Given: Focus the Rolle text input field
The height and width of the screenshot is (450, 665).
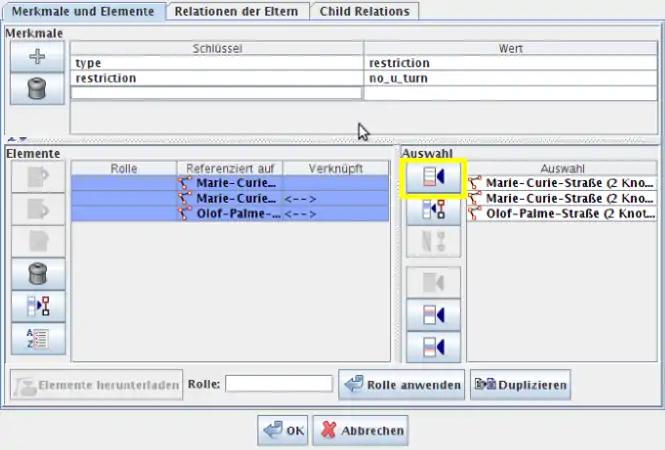Looking at the screenshot, I should coord(279,384).
